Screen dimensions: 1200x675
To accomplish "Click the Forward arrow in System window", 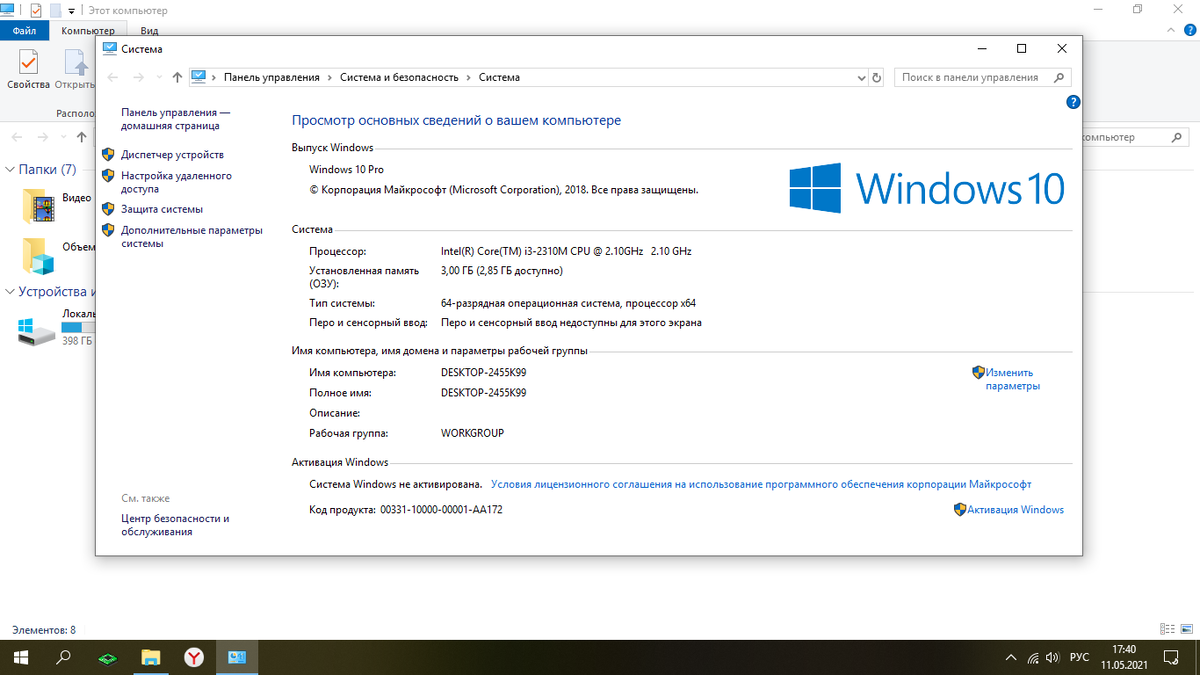I will pos(141,77).
